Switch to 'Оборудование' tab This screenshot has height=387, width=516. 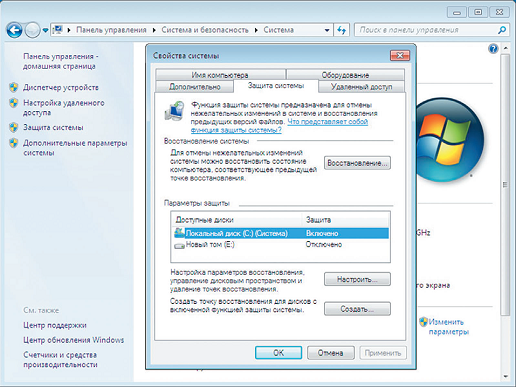[345, 75]
